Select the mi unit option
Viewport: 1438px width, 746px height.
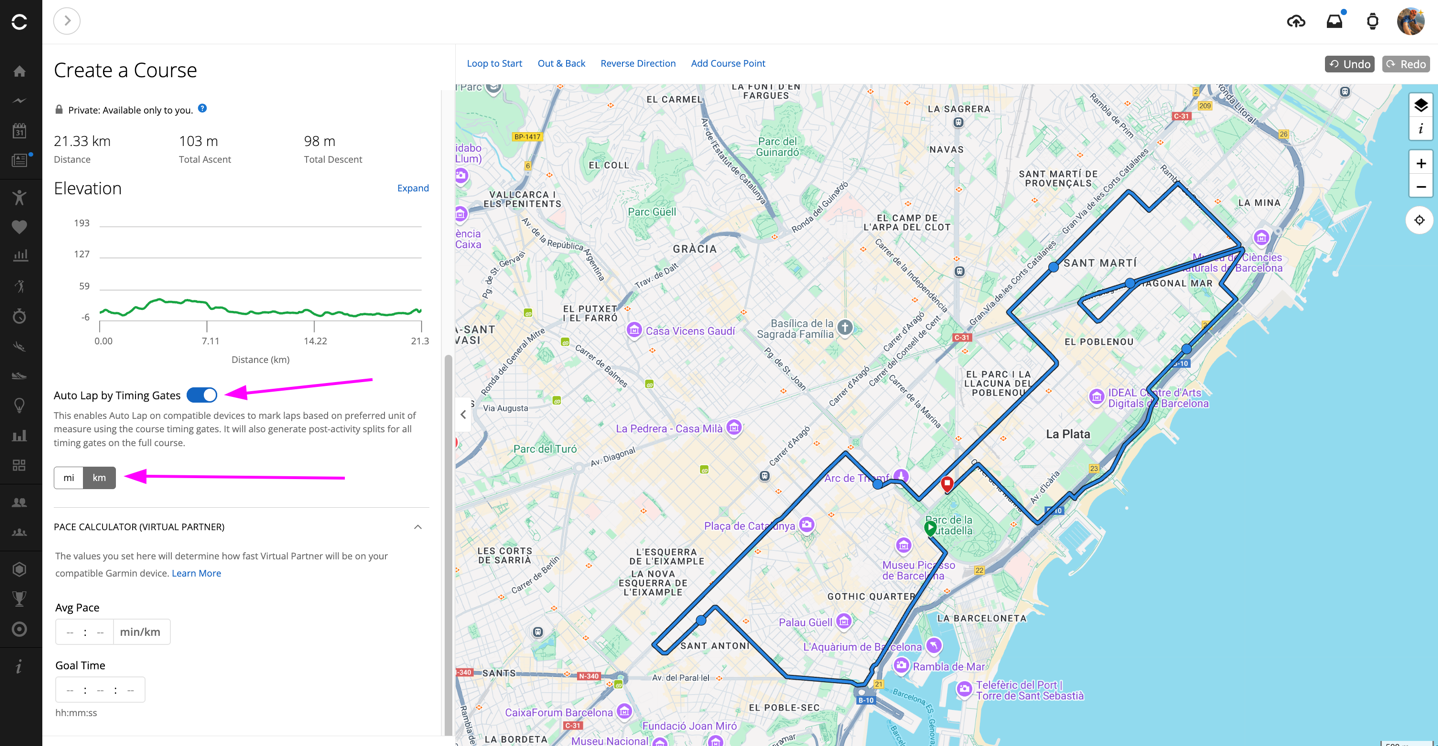click(69, 478)
